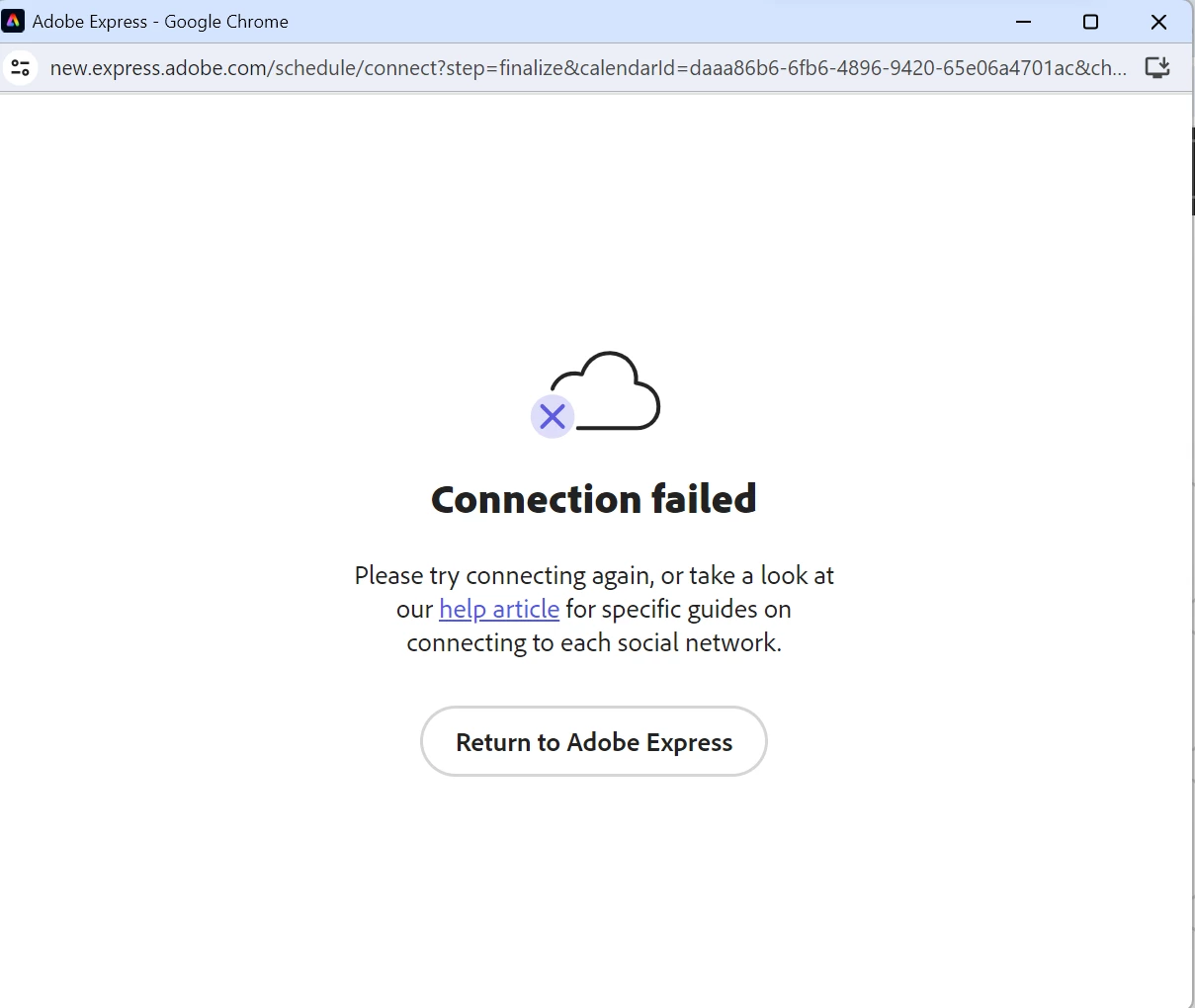The height and width of the screenshot is (1008, 1195).
Task: Select the URL text in address bar
Action: pyautogui.click(x=588, y=68)
